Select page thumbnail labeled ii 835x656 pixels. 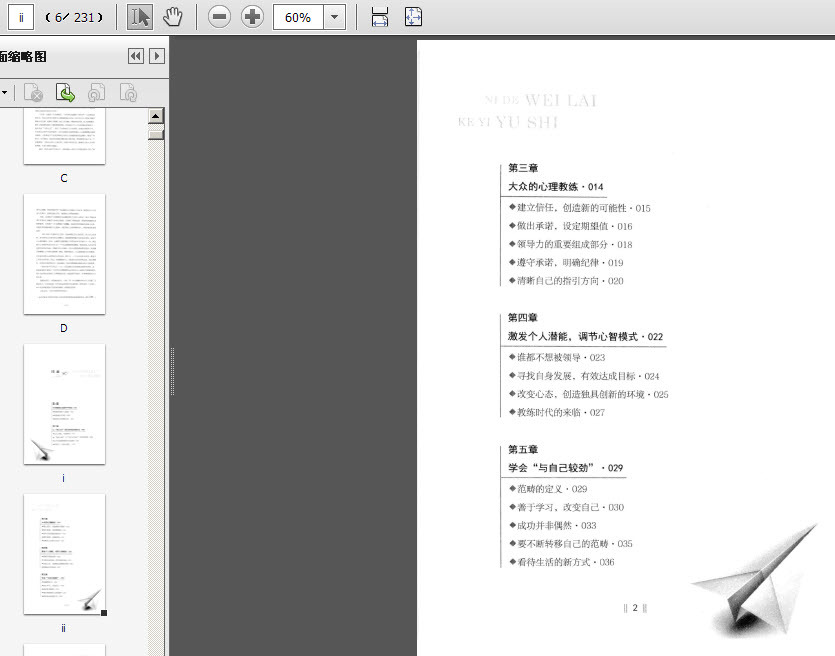(x=64, y=554)
